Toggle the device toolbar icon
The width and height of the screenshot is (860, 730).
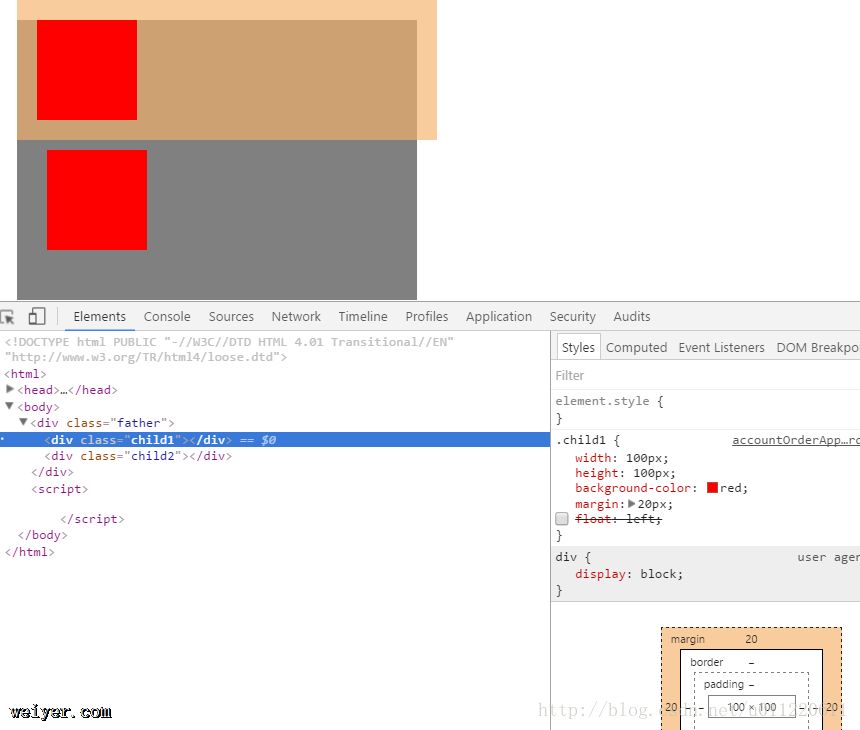[x=37, y=316]
